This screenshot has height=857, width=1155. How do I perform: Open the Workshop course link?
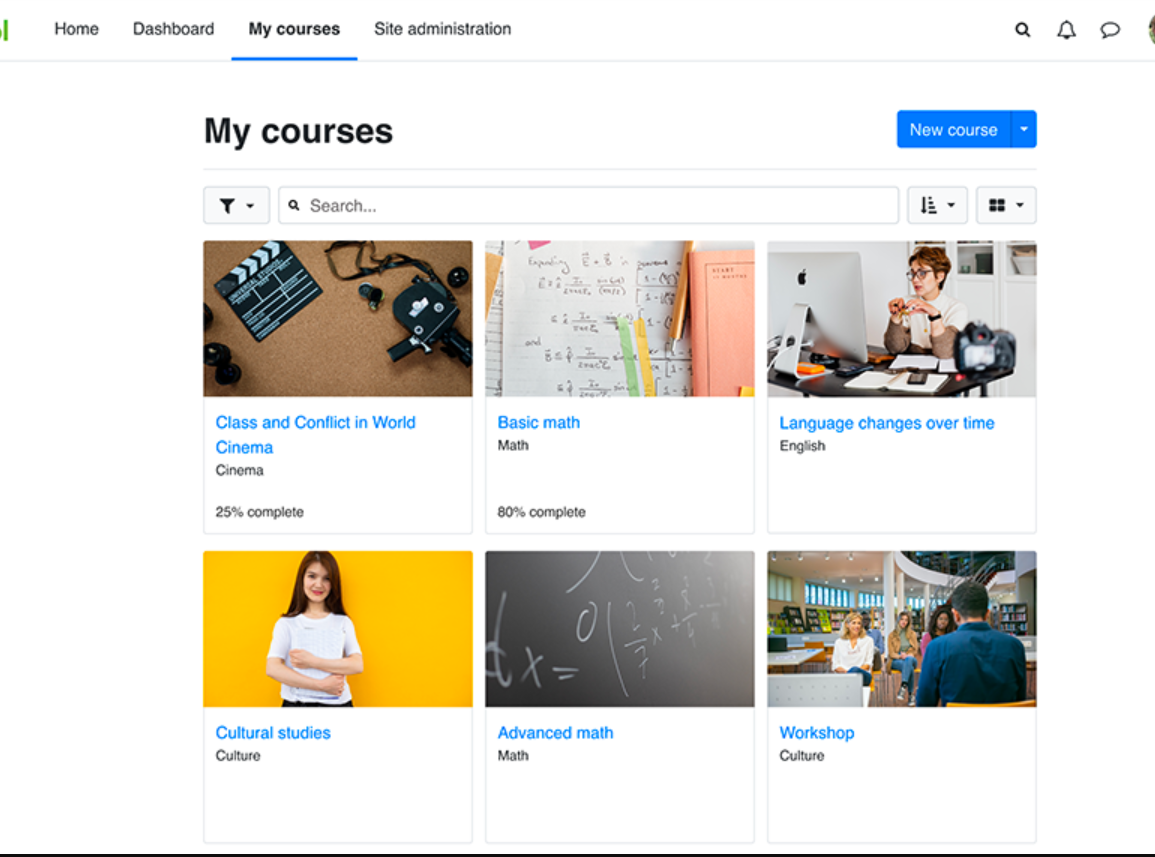click(x=816, y=733)
